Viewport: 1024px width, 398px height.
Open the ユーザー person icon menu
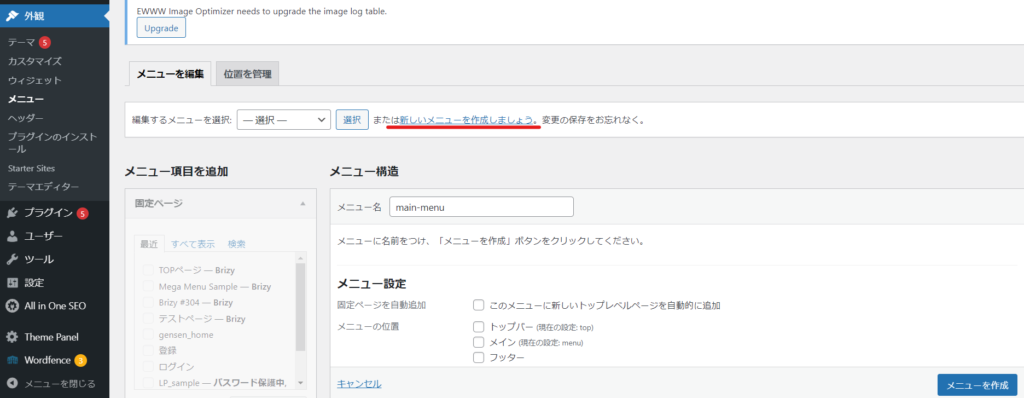click(x=12, y=236)
